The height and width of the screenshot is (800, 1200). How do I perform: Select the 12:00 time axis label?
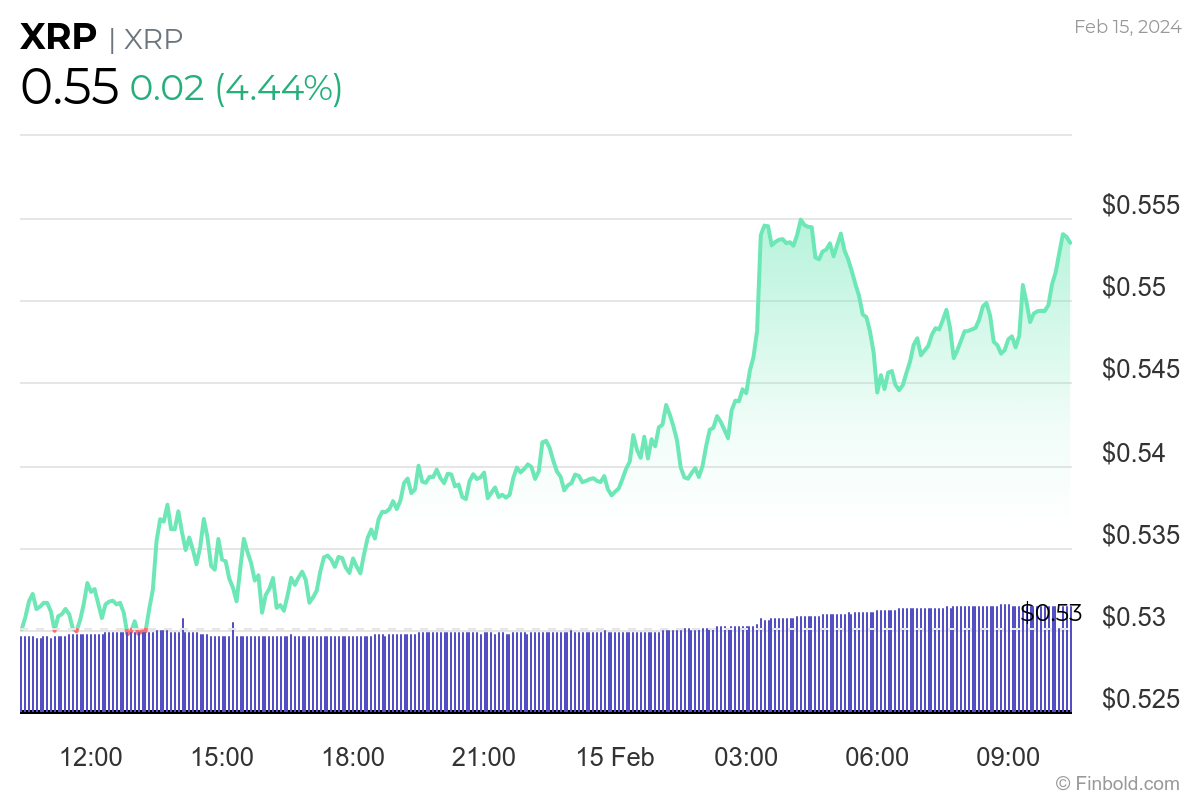tap(91, 758)
